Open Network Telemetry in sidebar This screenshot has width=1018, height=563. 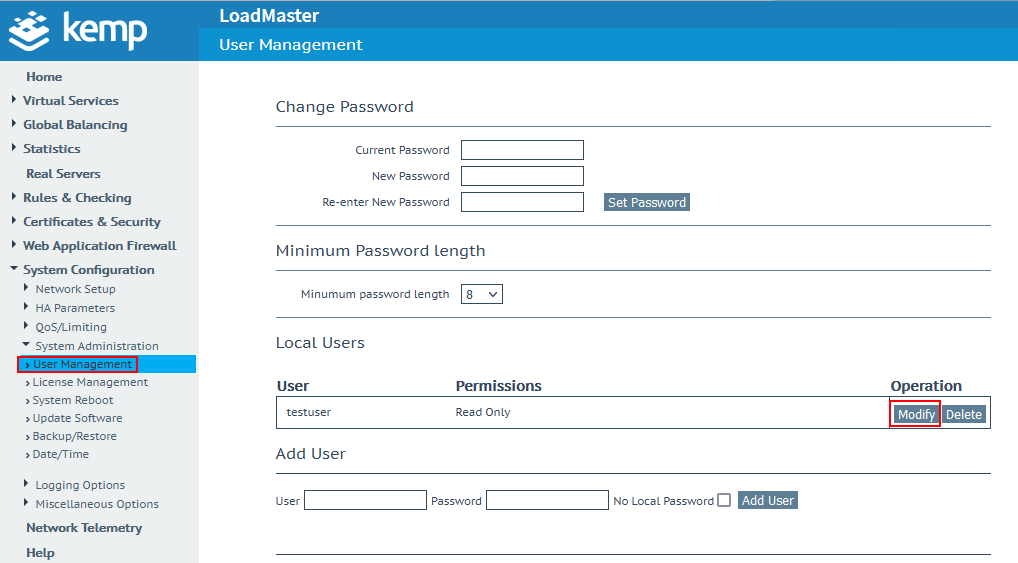coord(84,528)
